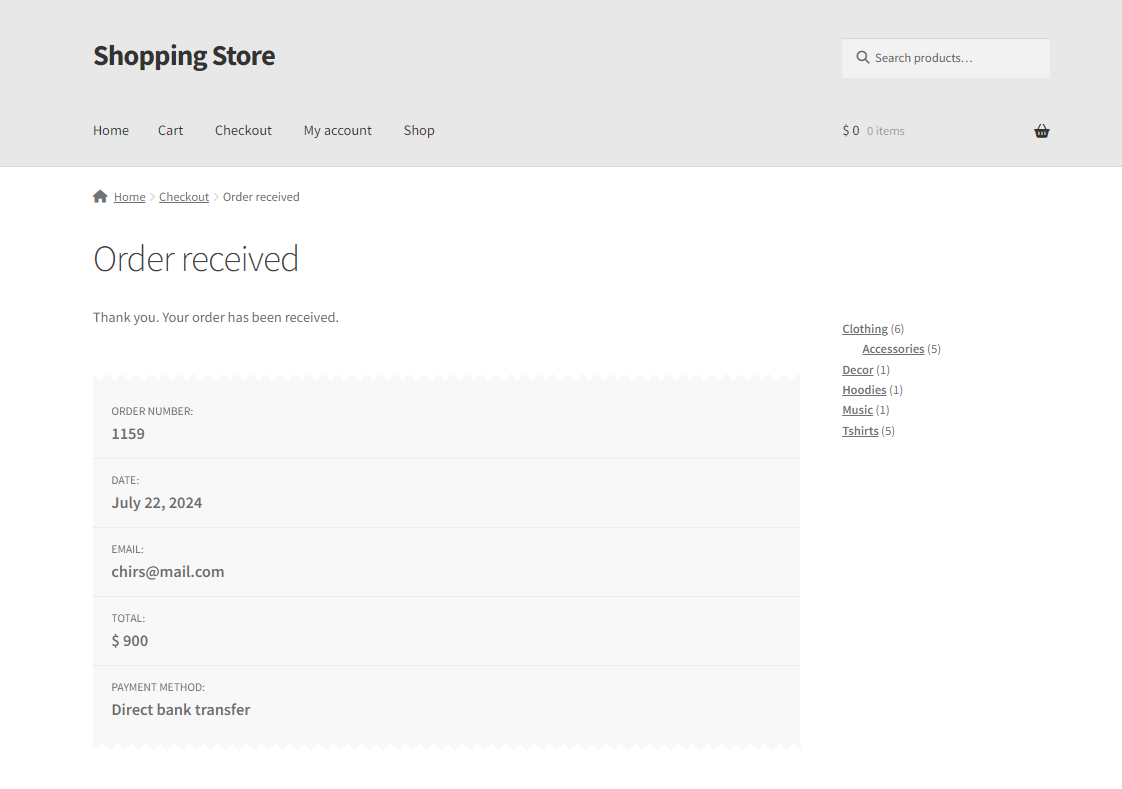The width and height of the screenshot is (1122, 789).
Task: Open the Clothing category link
Action: (x=864, y=329)
